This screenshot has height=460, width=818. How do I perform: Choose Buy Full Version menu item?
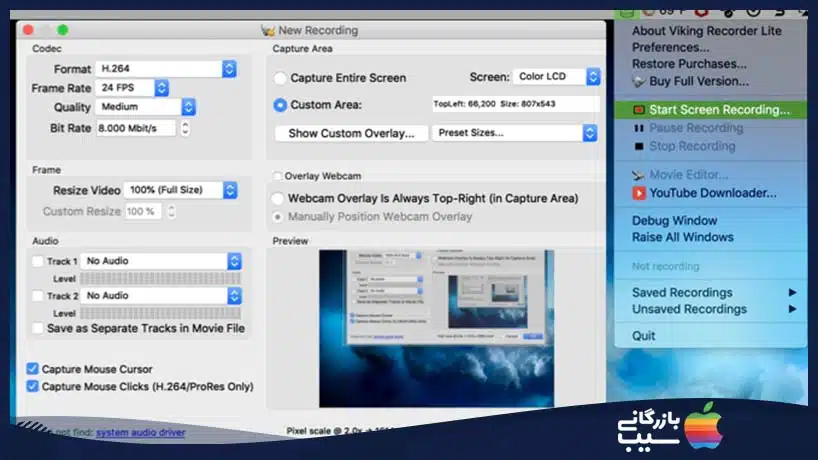[x=699, y=81]
